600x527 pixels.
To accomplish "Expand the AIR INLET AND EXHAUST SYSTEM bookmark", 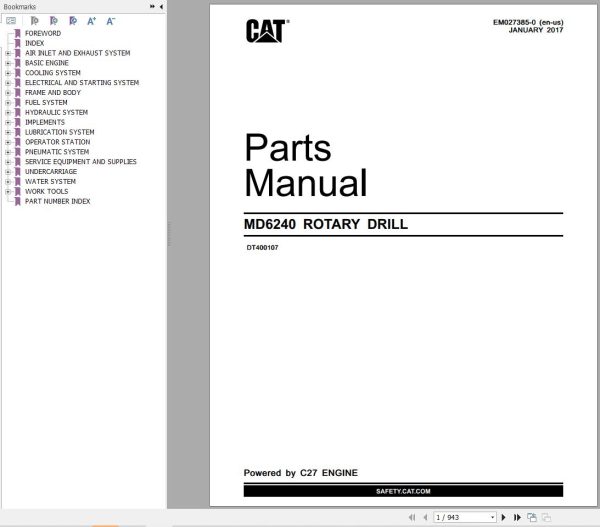I will click(x=8, y=53).
